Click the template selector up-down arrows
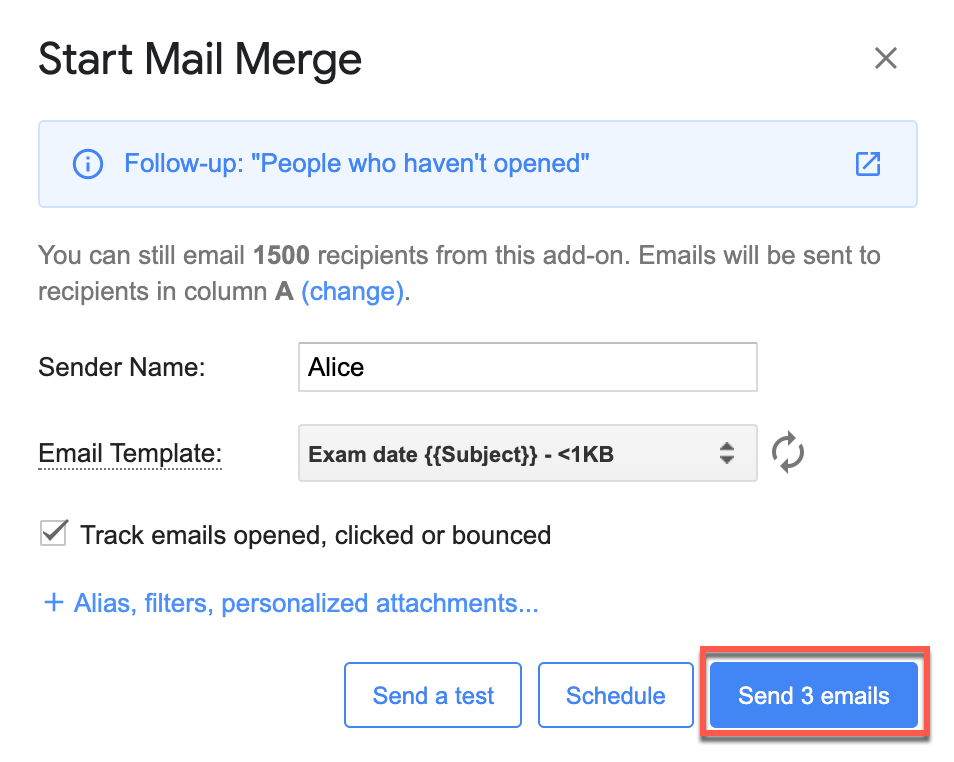 click(727, 454)
